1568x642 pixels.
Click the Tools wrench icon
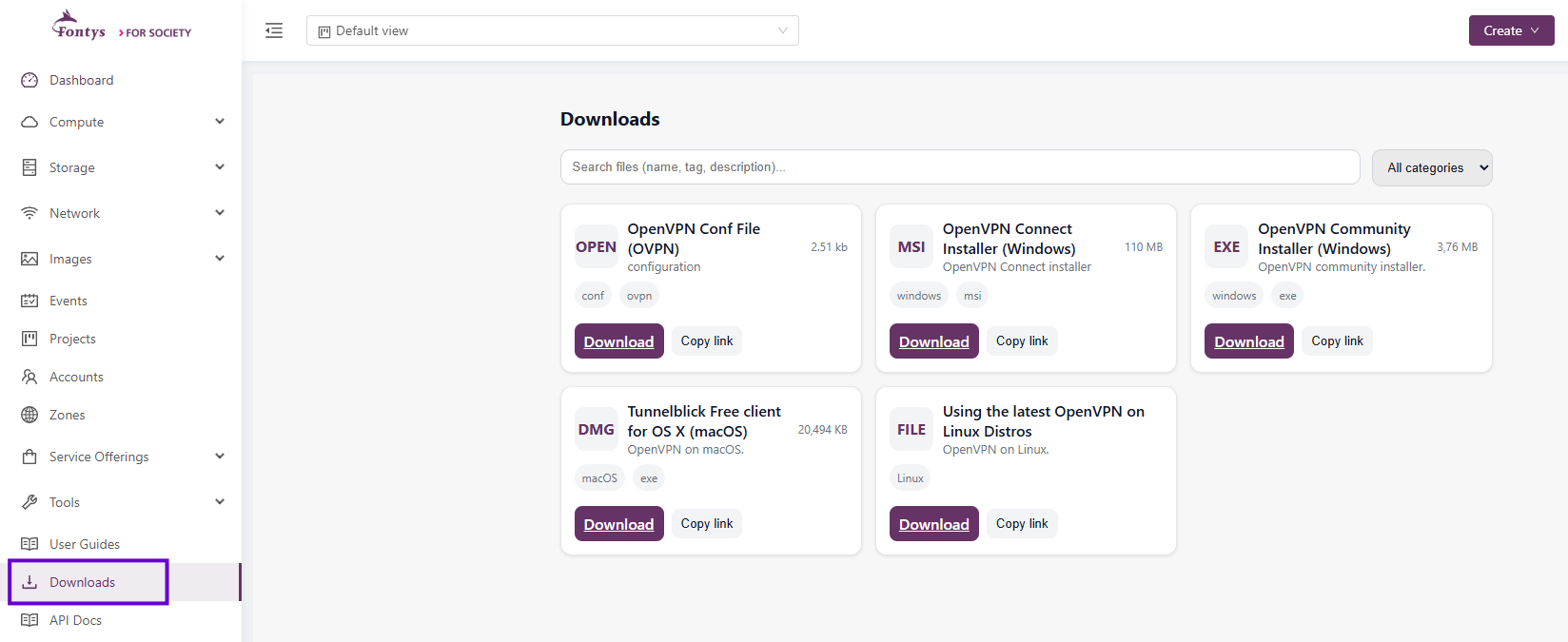coord(29,502)
